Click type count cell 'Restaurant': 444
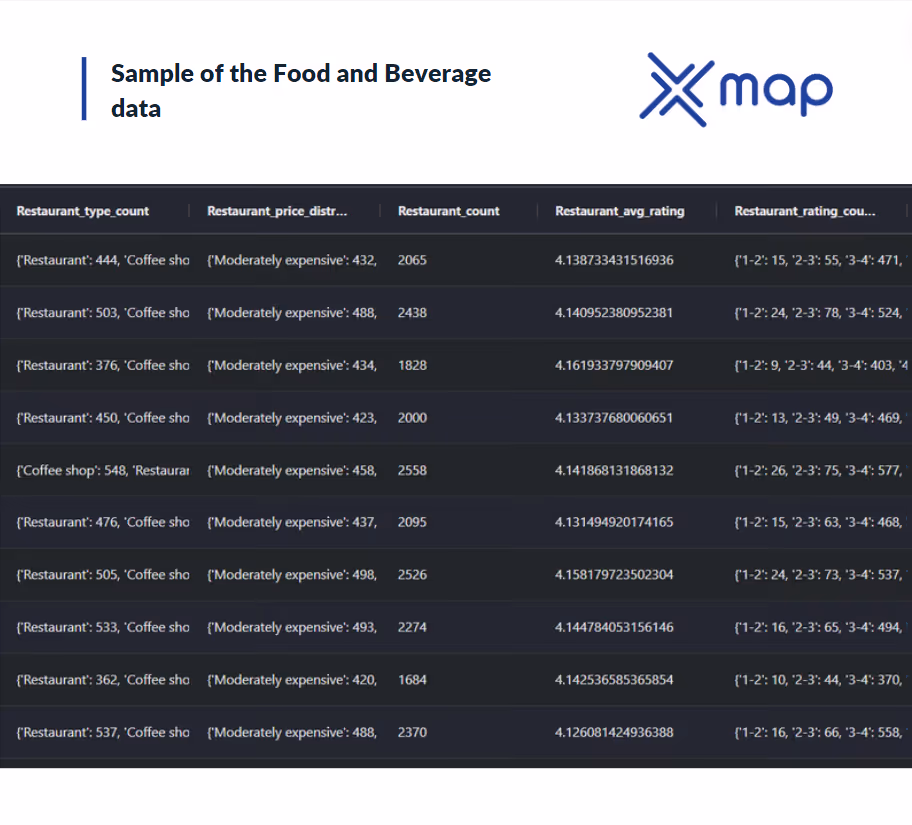Viewport: 912px width, 825px height. pos(103,260)
